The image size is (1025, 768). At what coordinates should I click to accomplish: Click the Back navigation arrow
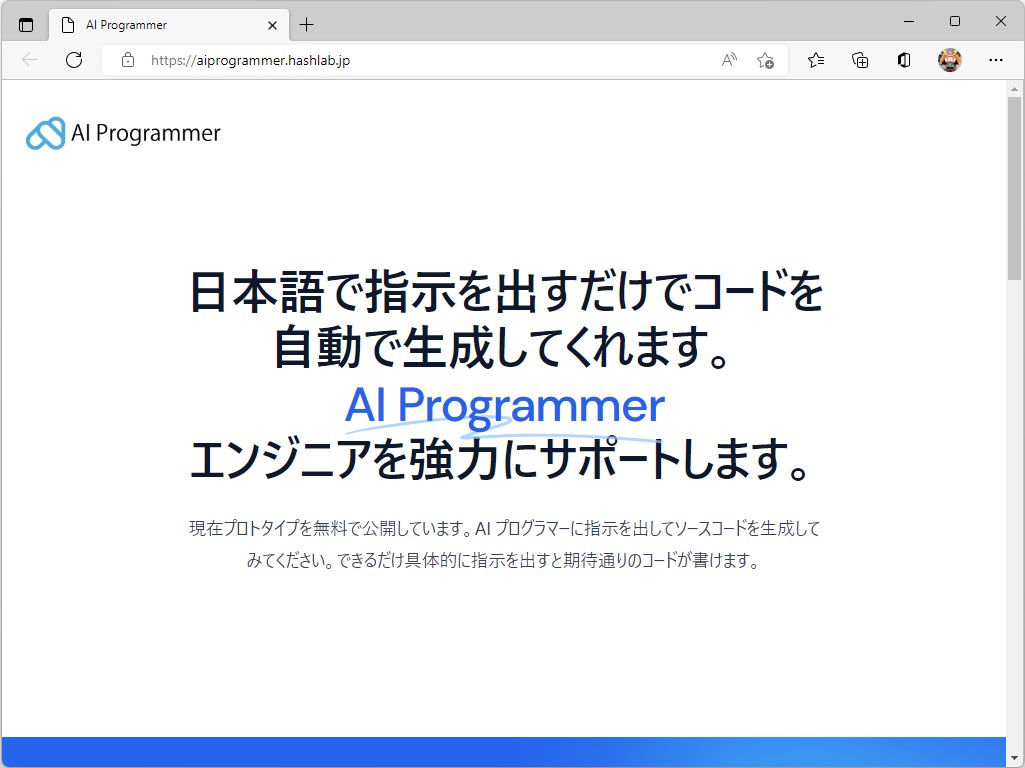28,60
